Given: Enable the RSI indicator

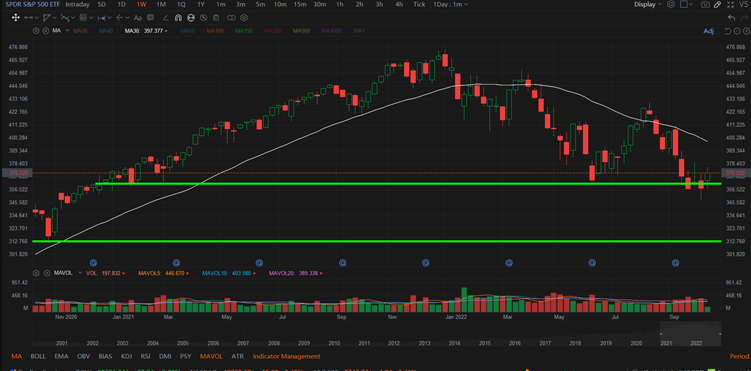Looking at the screenshot, I should (x=146, y=356).
